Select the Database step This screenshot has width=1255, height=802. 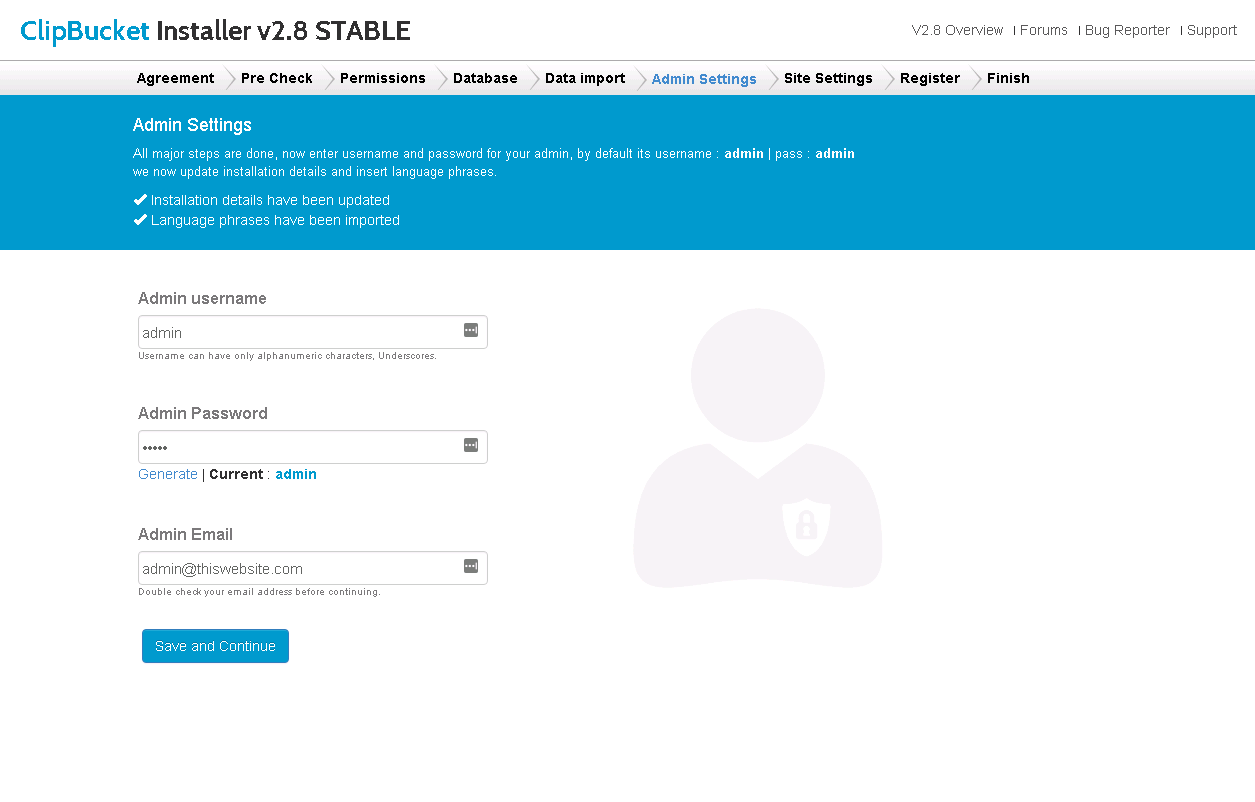tap(485, 78)
